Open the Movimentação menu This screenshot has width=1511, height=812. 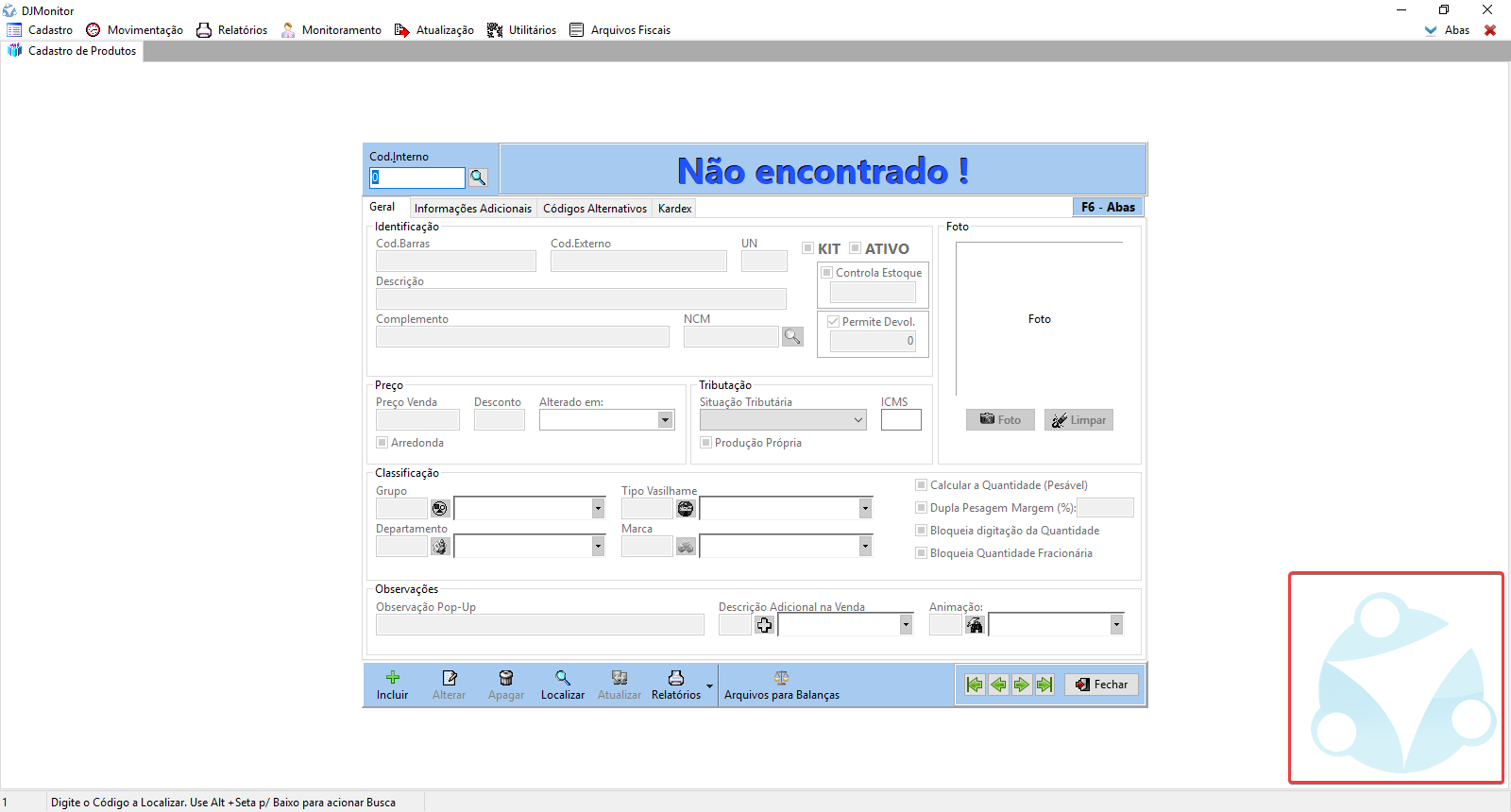135,30
